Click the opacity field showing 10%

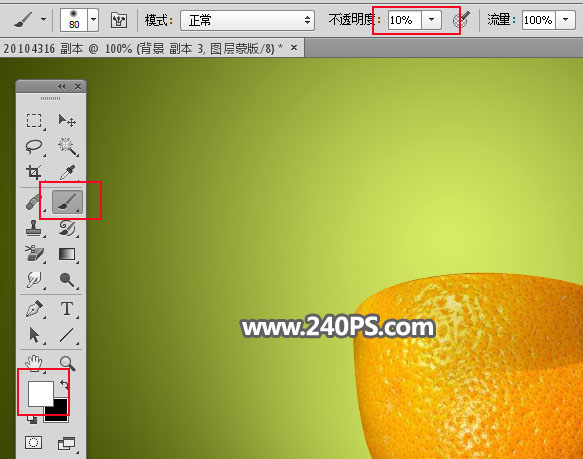(x=405, y=20)
